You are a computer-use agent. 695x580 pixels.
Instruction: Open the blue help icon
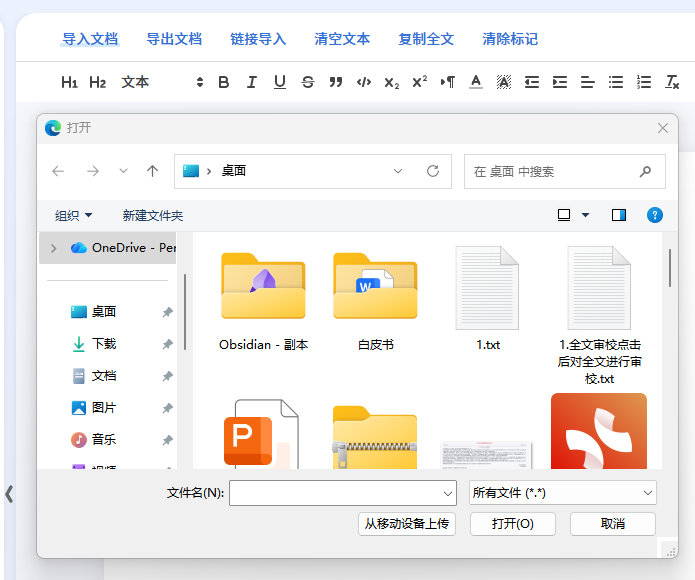click(x=655, y=215)
